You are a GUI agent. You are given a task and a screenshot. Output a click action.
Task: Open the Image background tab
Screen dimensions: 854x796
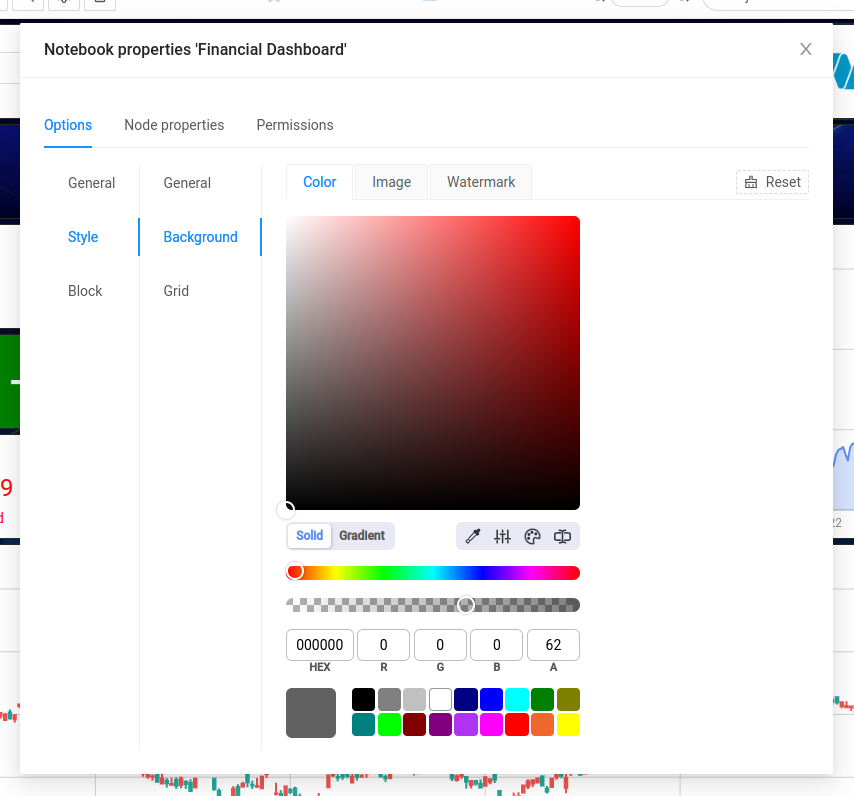click(x=391, y=182)
